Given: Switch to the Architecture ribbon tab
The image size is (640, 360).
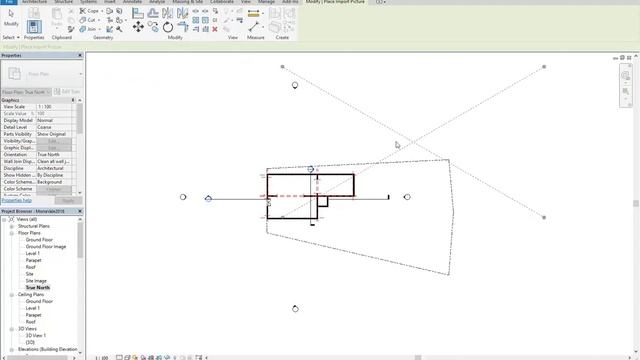Looking at the screenshot, I should (34, 2).
